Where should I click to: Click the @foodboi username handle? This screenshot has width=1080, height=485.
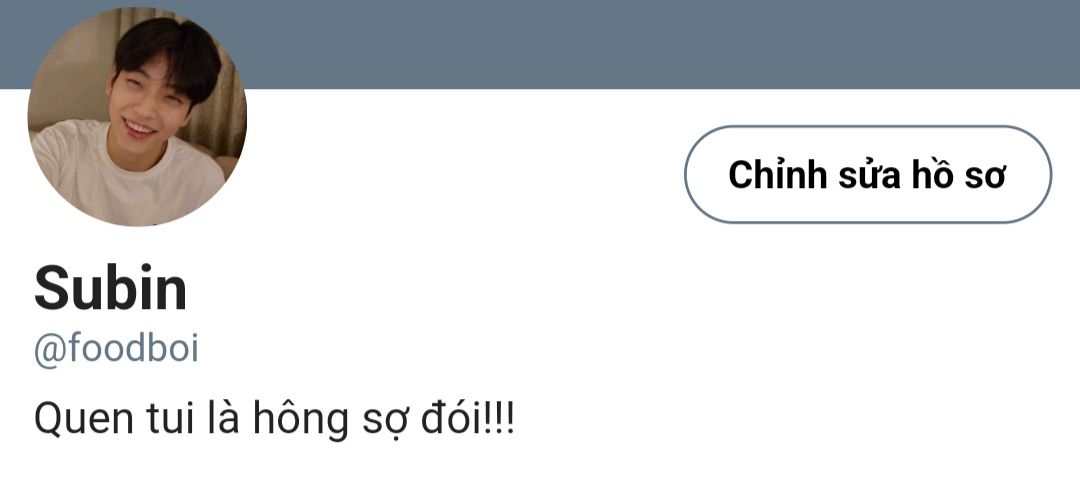[x=116, y=350]
